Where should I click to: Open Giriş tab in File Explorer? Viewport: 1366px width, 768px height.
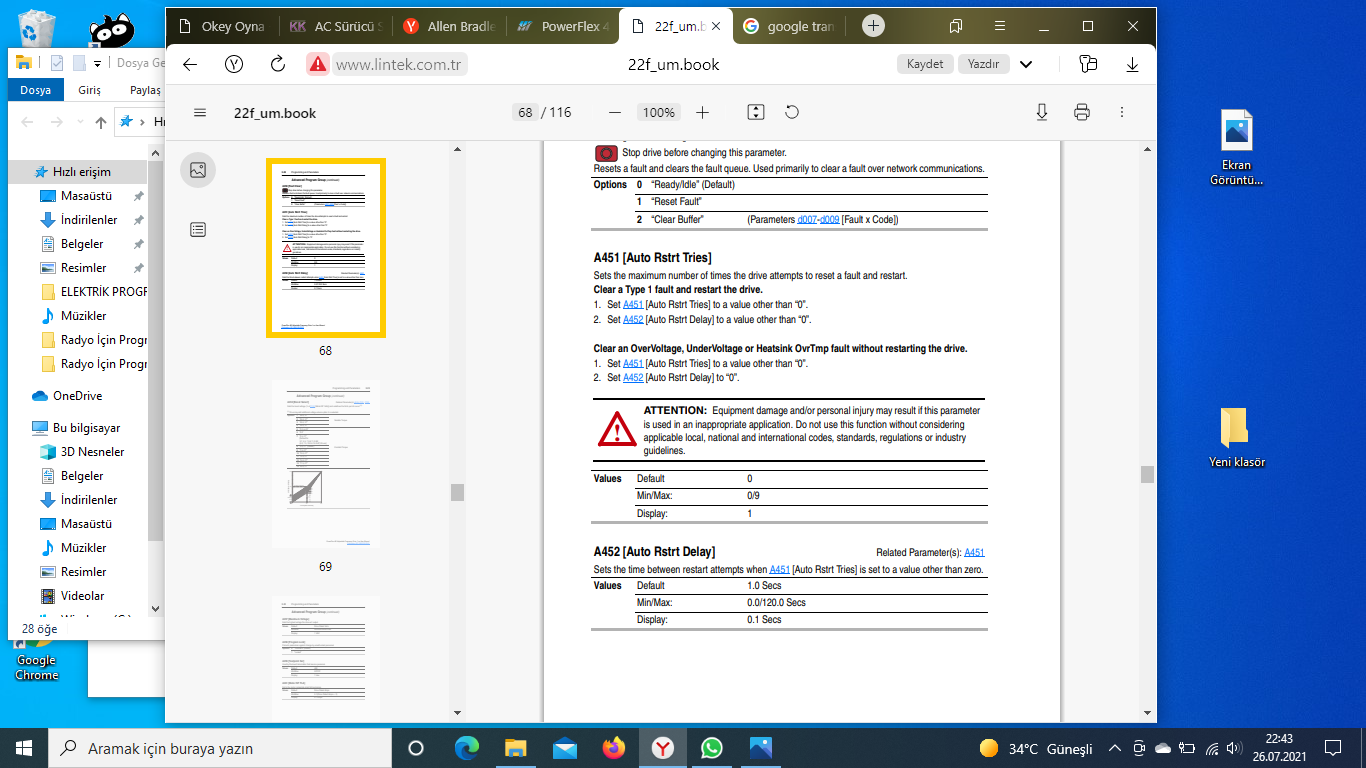pos(90,90)
